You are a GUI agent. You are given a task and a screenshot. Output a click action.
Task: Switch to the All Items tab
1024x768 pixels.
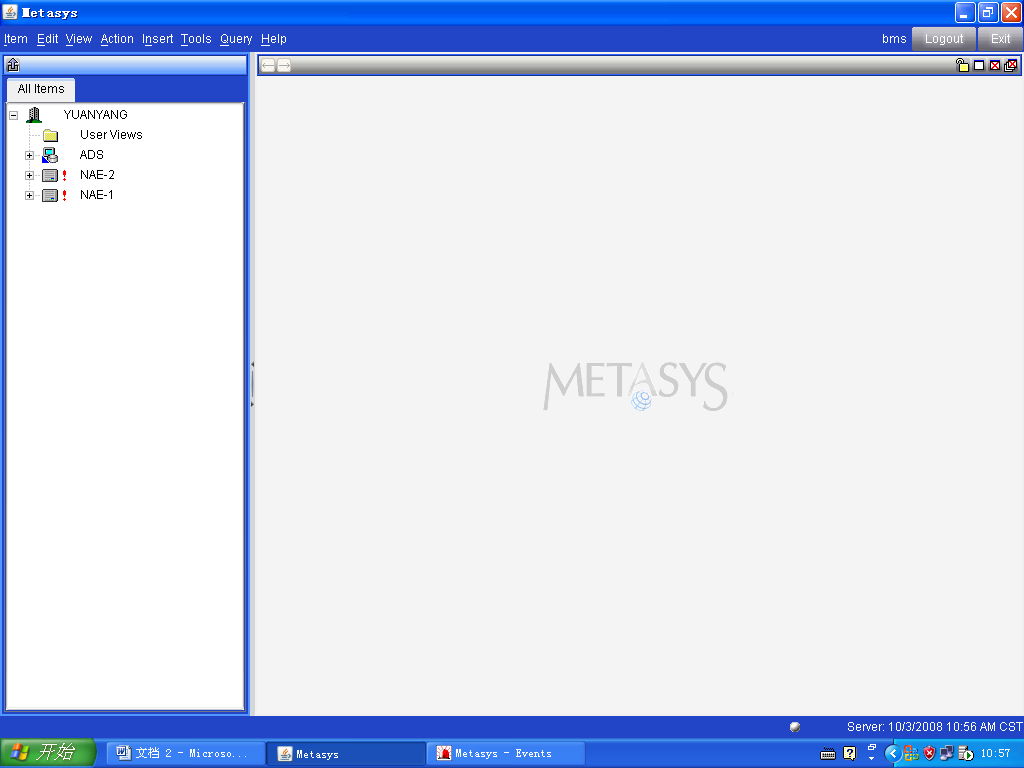[x=41, y=89]
